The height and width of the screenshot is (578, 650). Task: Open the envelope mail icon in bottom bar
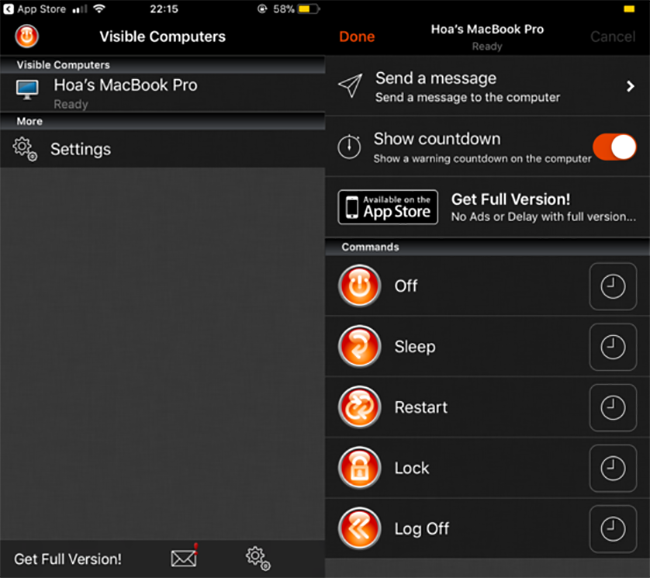184,557
